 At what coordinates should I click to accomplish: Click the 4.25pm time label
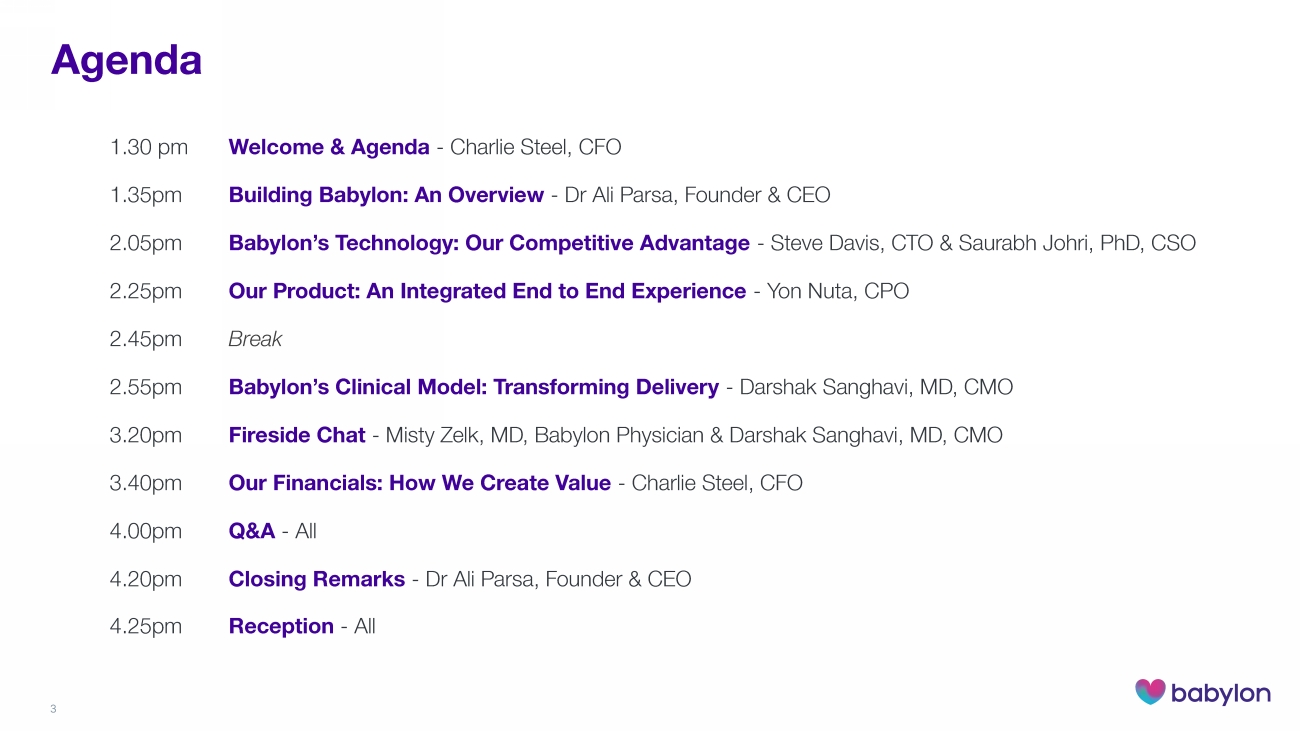(146, 627)
